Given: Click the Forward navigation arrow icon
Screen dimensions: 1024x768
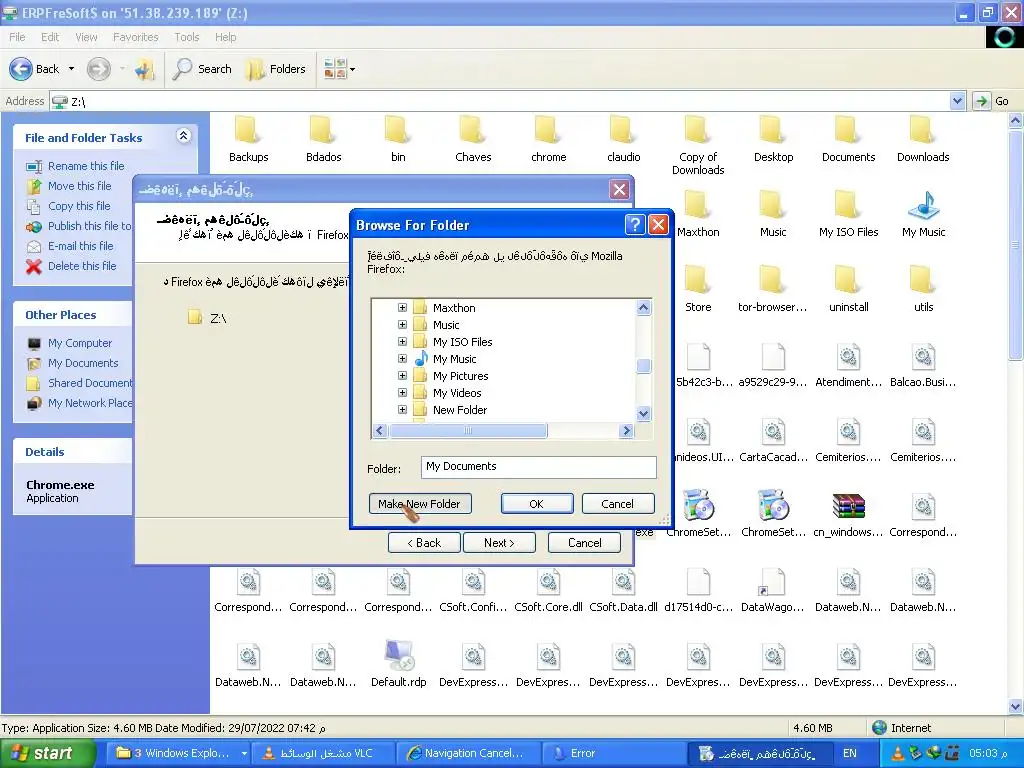Looking at the screenshot, I should 99,69.
